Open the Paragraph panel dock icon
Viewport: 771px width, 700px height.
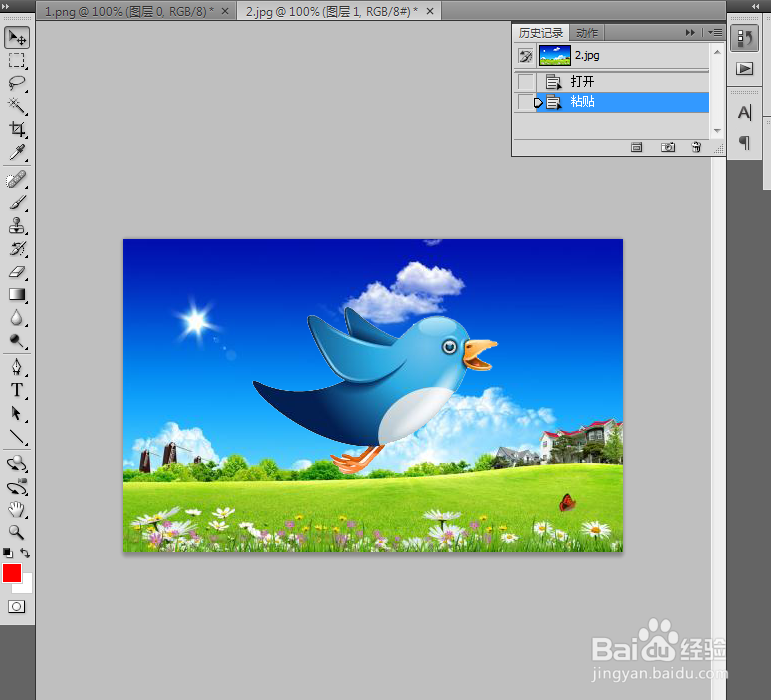[744, 143]
